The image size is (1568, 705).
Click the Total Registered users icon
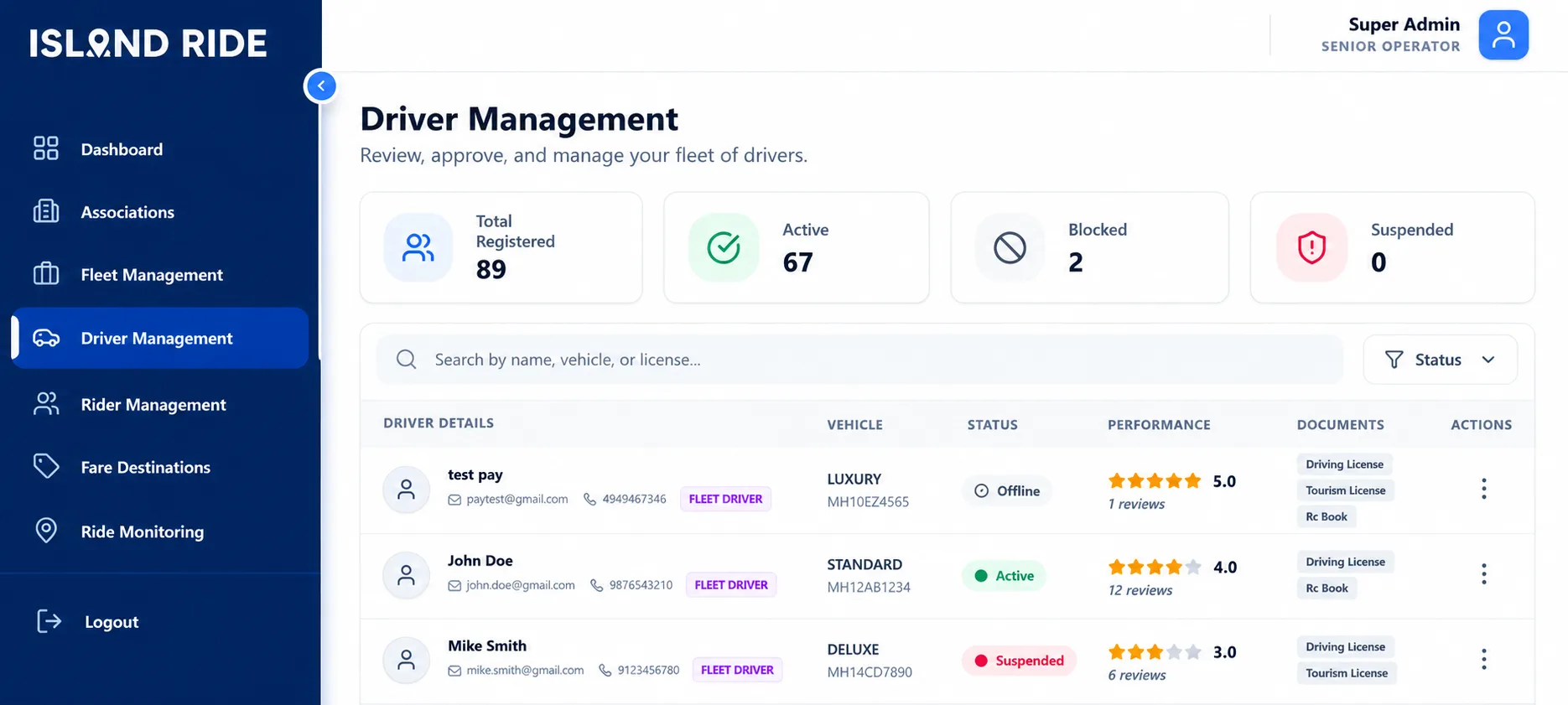[418, 247]
